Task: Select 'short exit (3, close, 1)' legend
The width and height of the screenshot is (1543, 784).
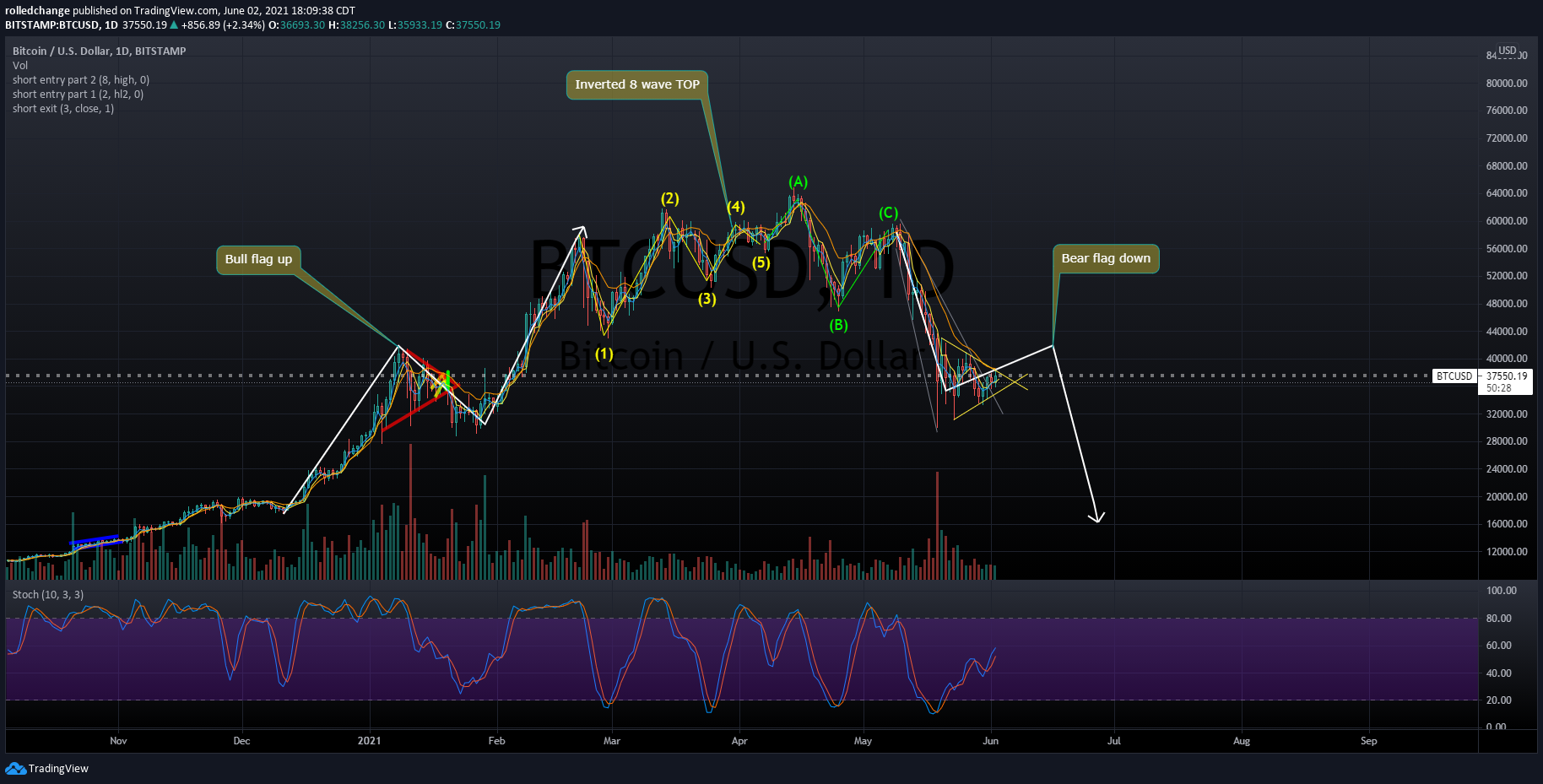Action: pos(63,108)
